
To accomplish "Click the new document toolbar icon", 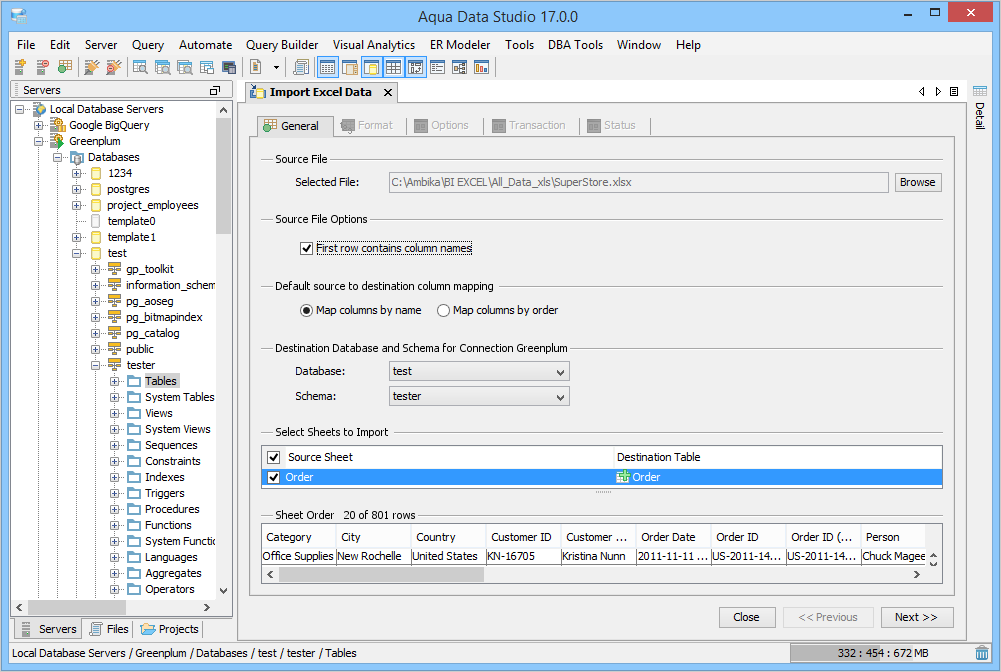I will point(256,67).
